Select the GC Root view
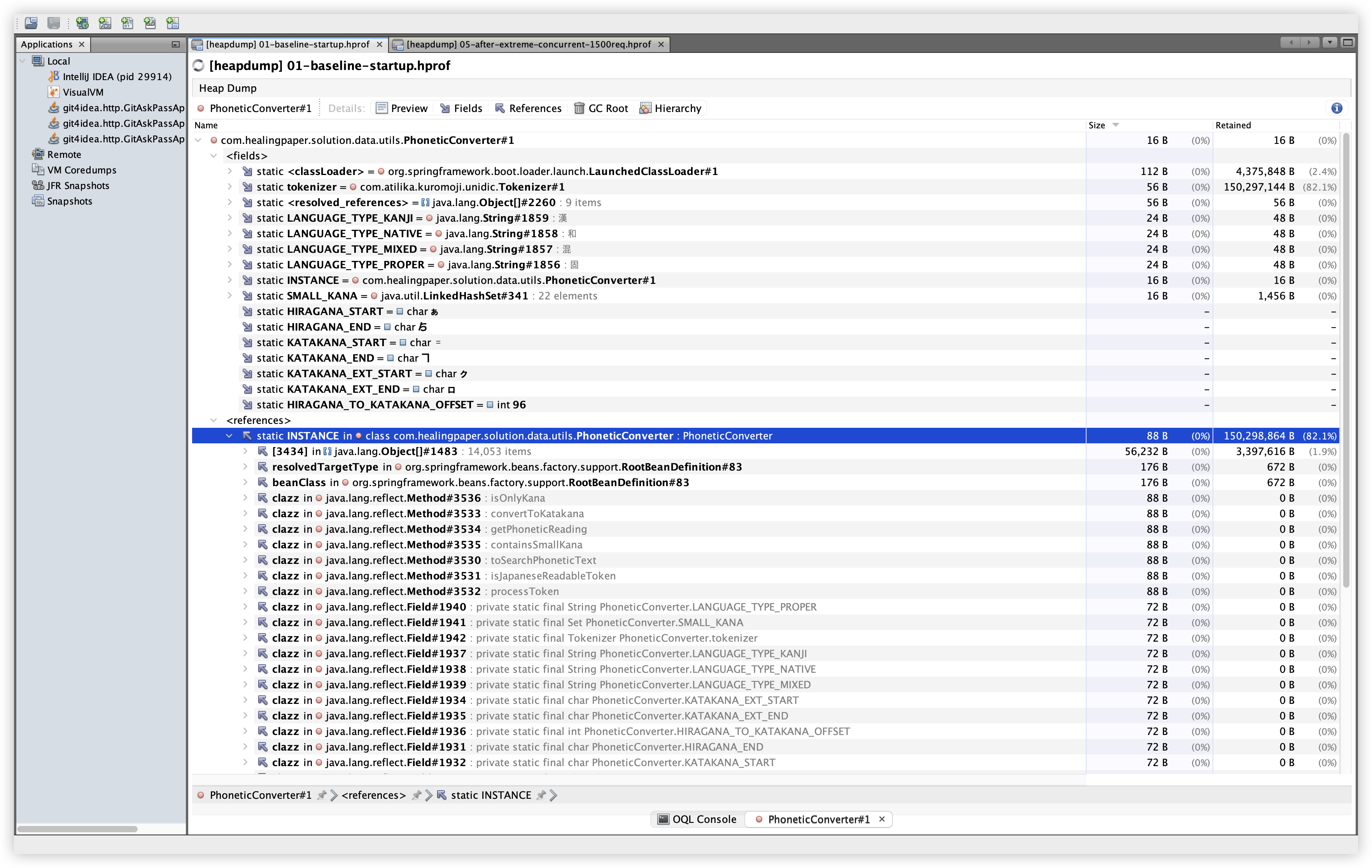 point(601,108)
